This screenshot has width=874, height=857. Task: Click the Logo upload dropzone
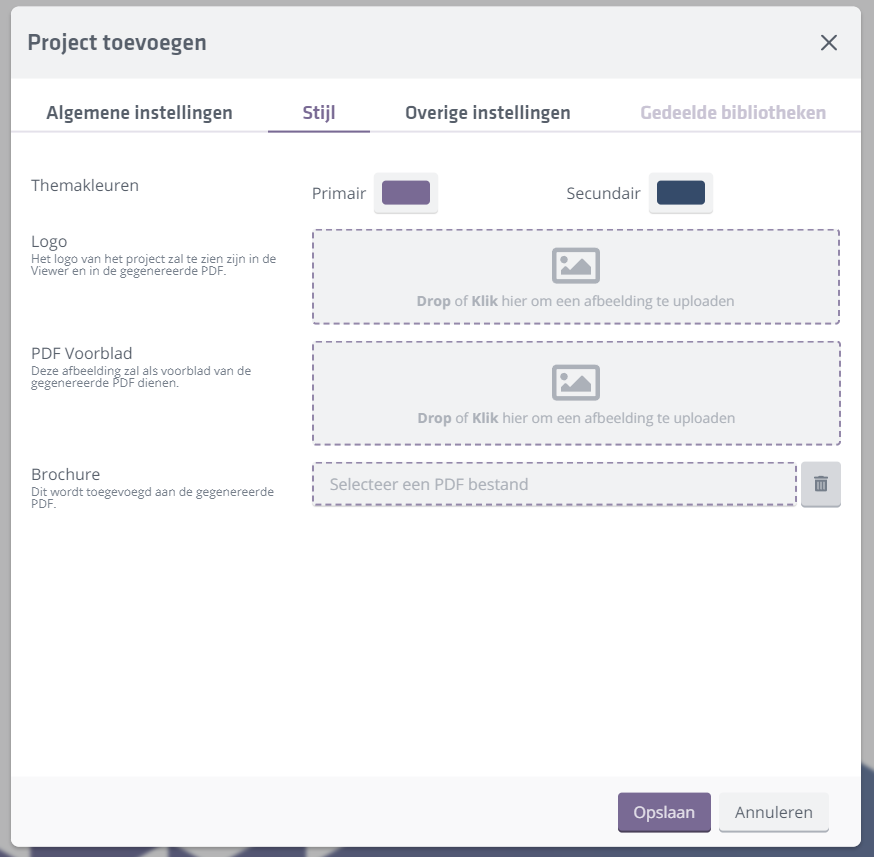pyautogui.click(x=577, y=277)
